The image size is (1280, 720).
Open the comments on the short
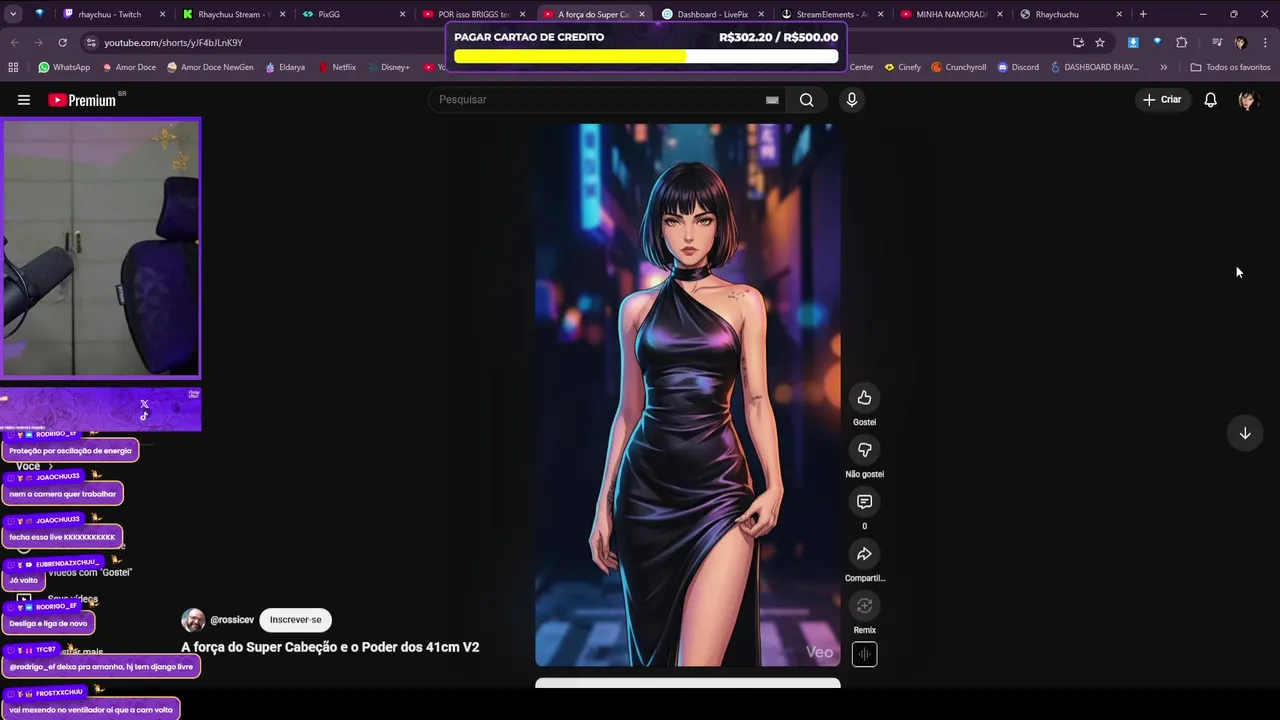[x=864, y=502]
